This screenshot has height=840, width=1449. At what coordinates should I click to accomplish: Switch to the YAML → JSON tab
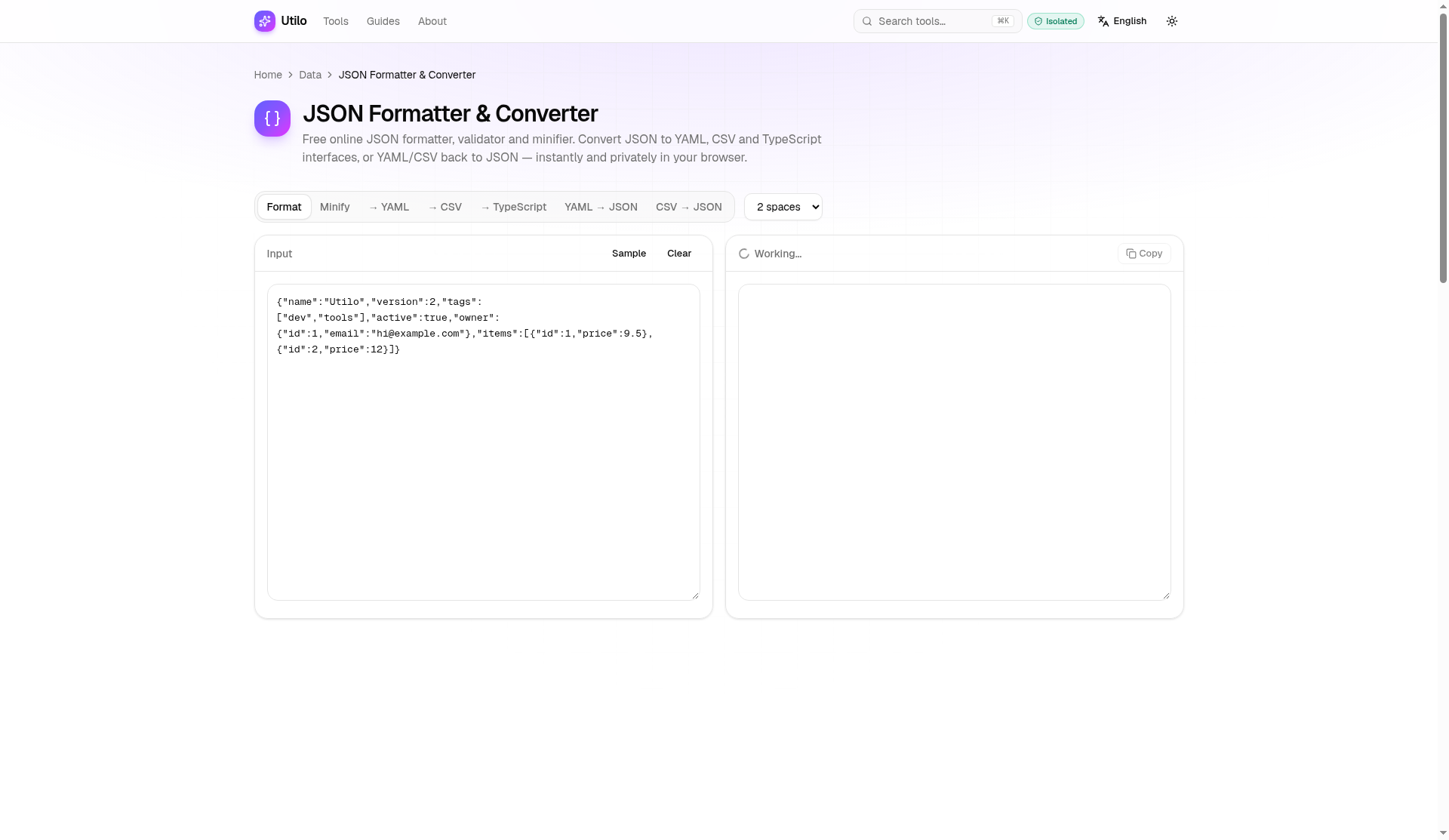coord(601,207)
